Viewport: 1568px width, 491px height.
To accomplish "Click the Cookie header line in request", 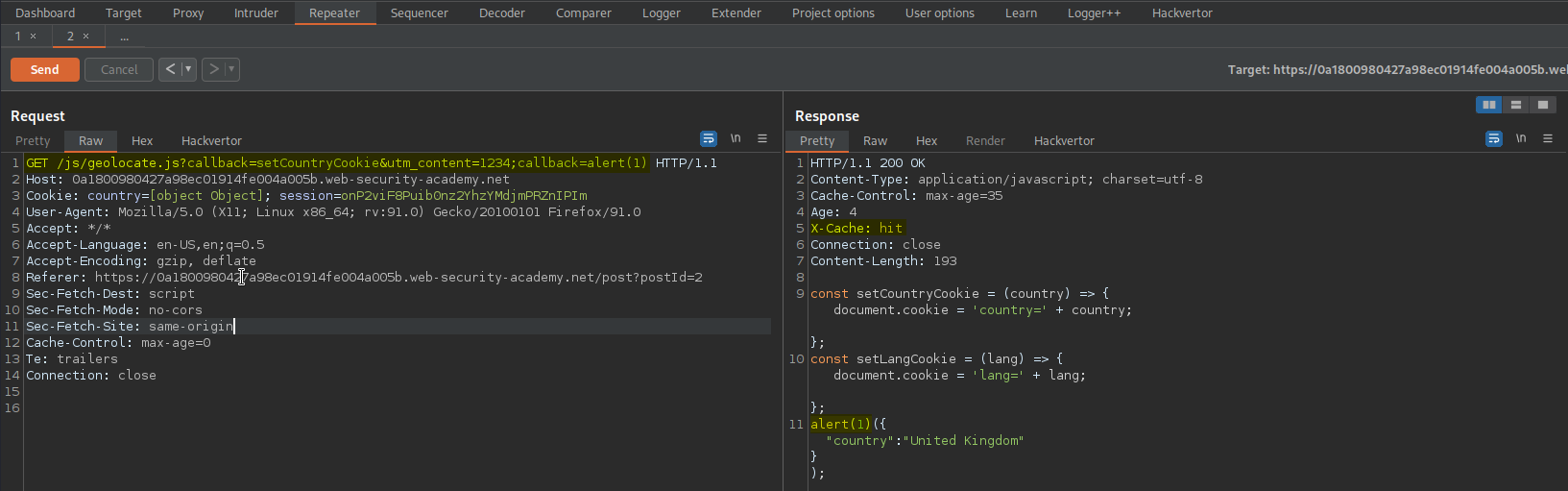I will pyautogui.click(x=306, y=196).
